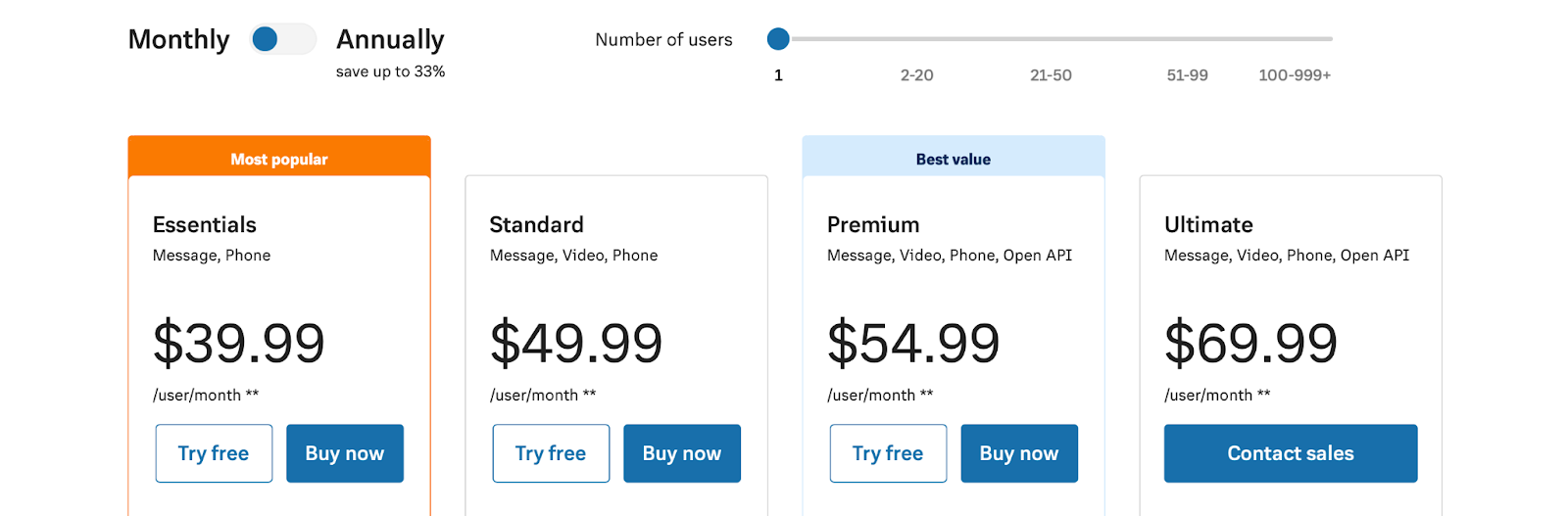Select the 21-50 users range
This screenshot has height=516, width=1568.
1051,75
